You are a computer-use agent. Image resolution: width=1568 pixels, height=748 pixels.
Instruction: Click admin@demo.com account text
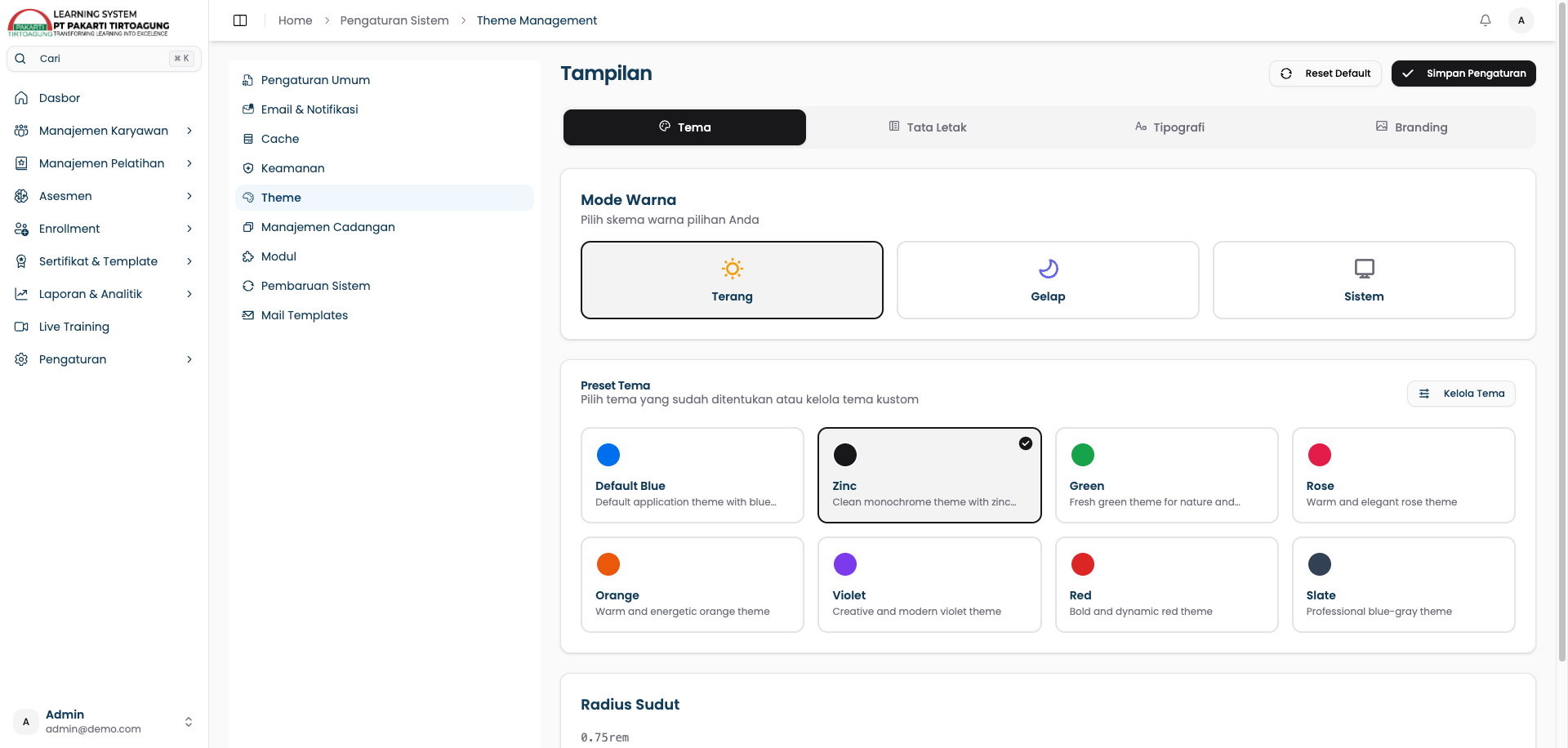click(93, 729)
